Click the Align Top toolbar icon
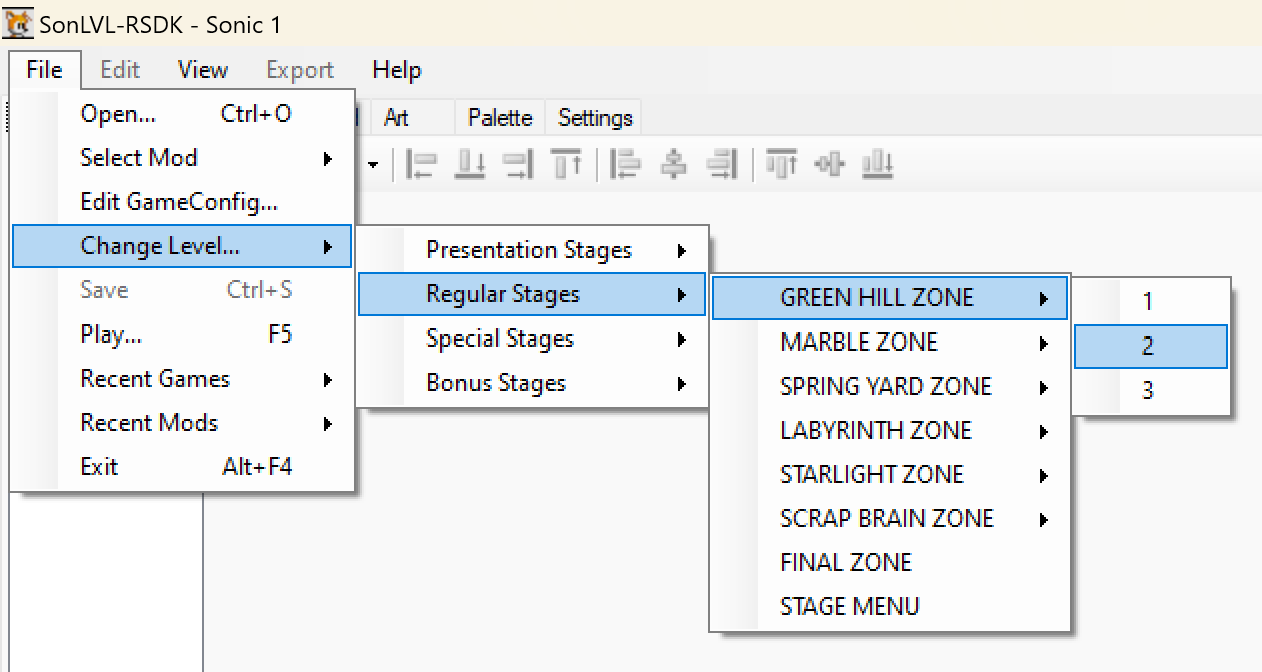 [x=567, y=164]
